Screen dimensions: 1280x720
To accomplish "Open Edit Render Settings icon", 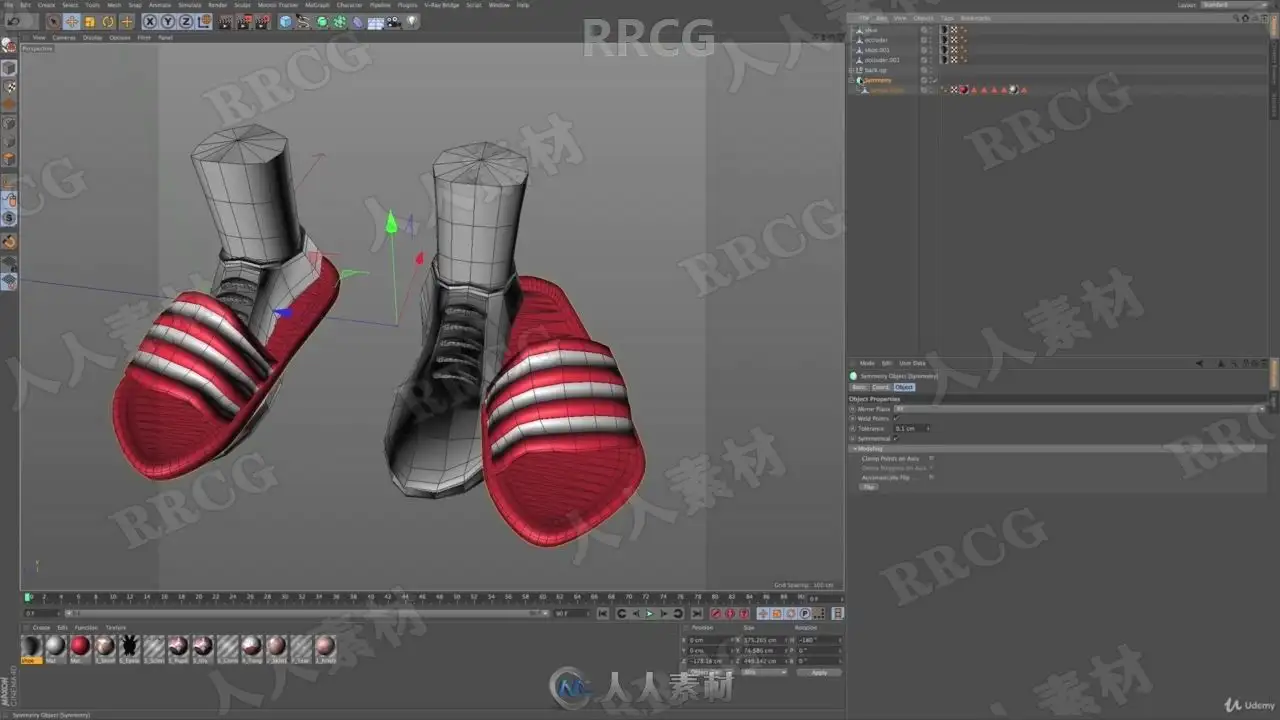I will [263, 22].
